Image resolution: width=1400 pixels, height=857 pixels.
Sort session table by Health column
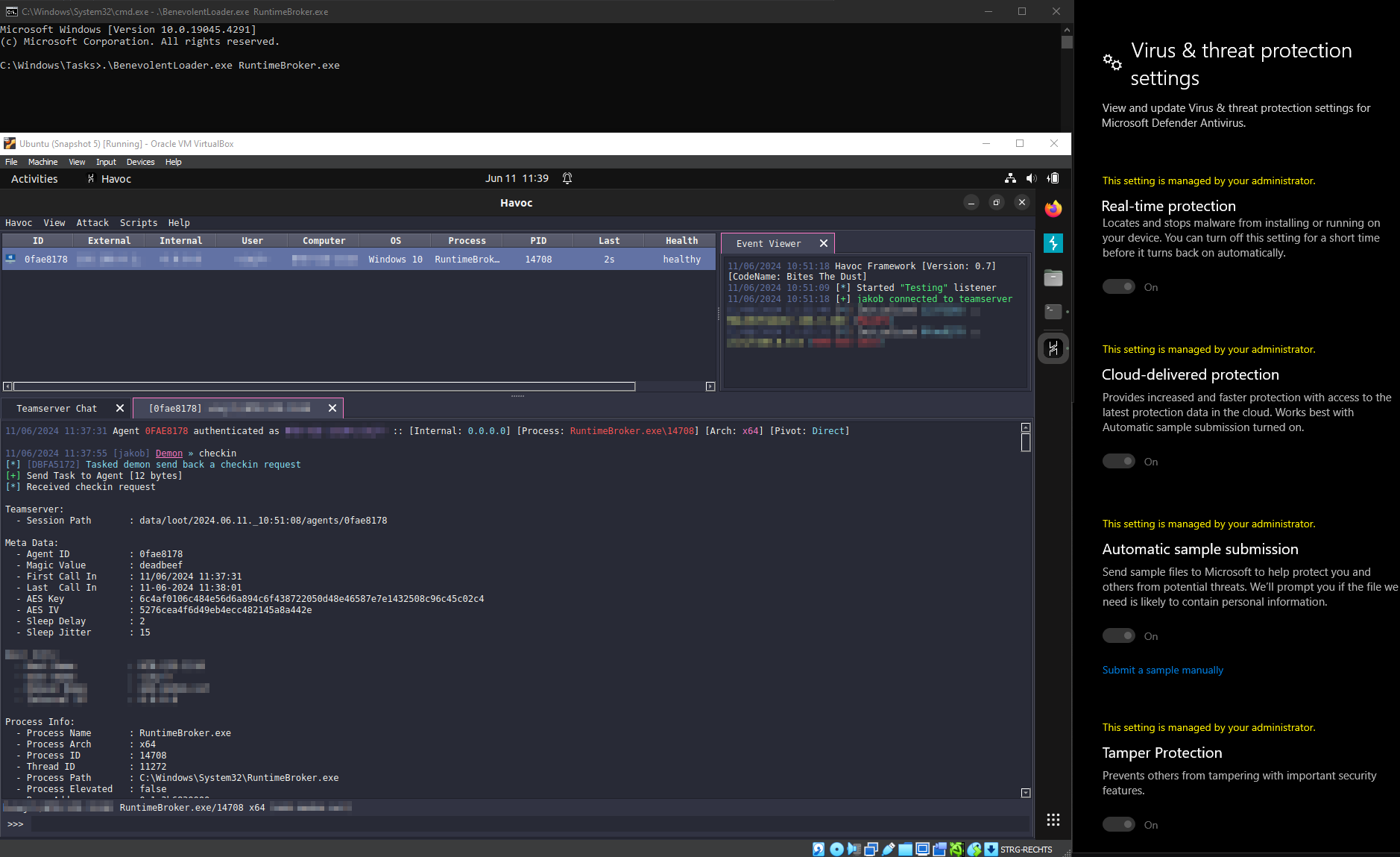coord(681,241)
